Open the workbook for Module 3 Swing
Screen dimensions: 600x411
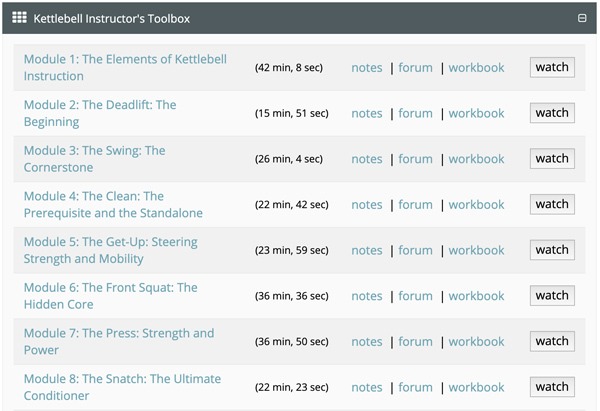tap(476, 159)
